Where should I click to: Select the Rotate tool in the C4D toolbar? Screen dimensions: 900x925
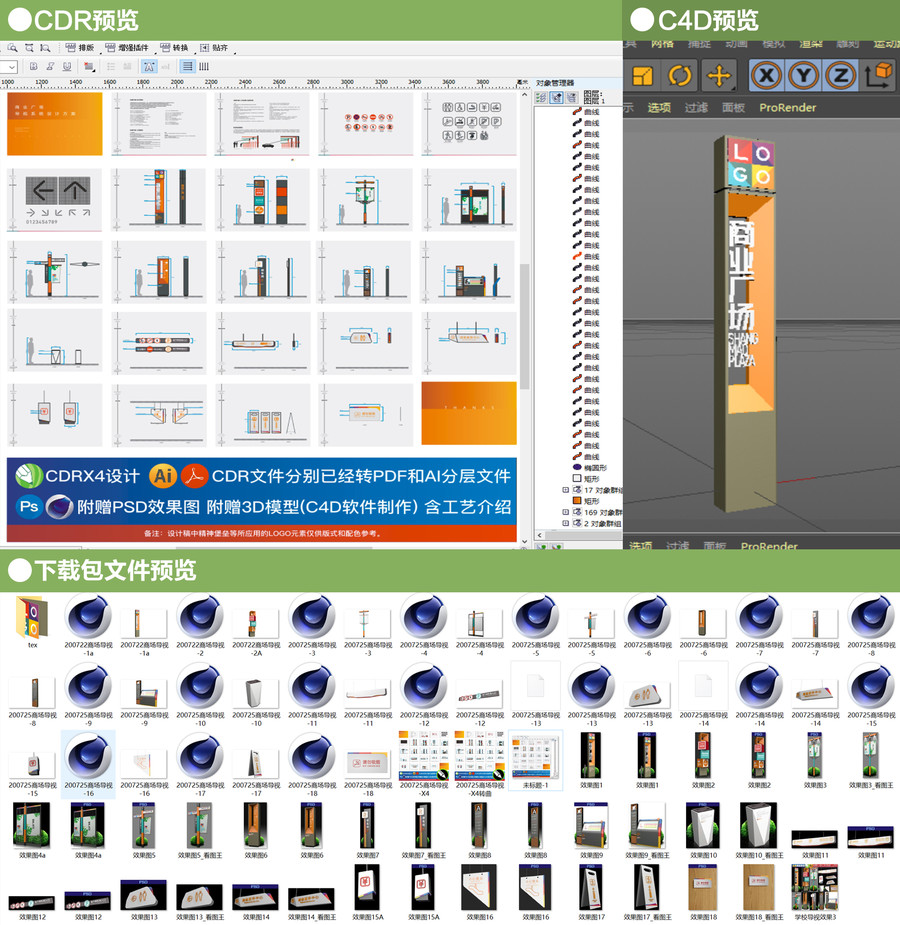click(x=680, y=76)
